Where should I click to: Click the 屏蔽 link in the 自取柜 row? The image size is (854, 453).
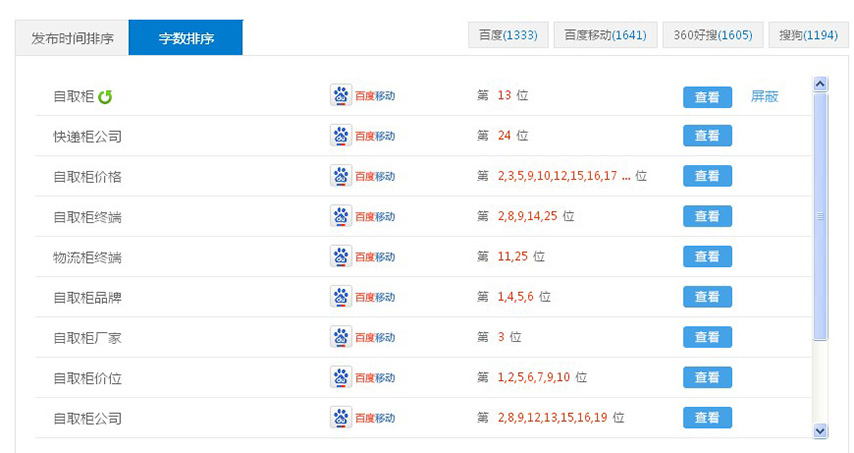764,96
